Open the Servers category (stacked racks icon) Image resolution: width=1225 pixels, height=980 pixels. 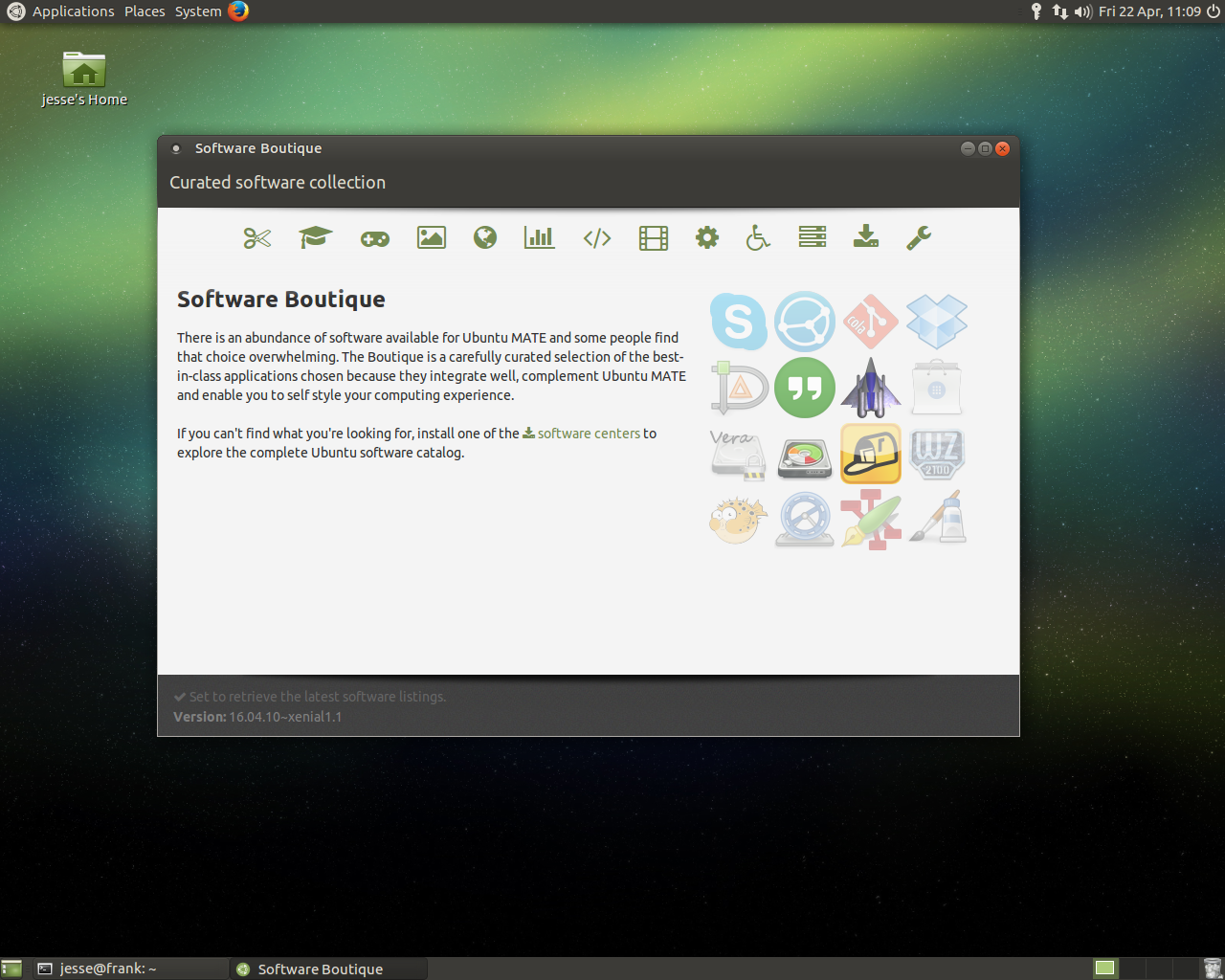pos(813,237)
